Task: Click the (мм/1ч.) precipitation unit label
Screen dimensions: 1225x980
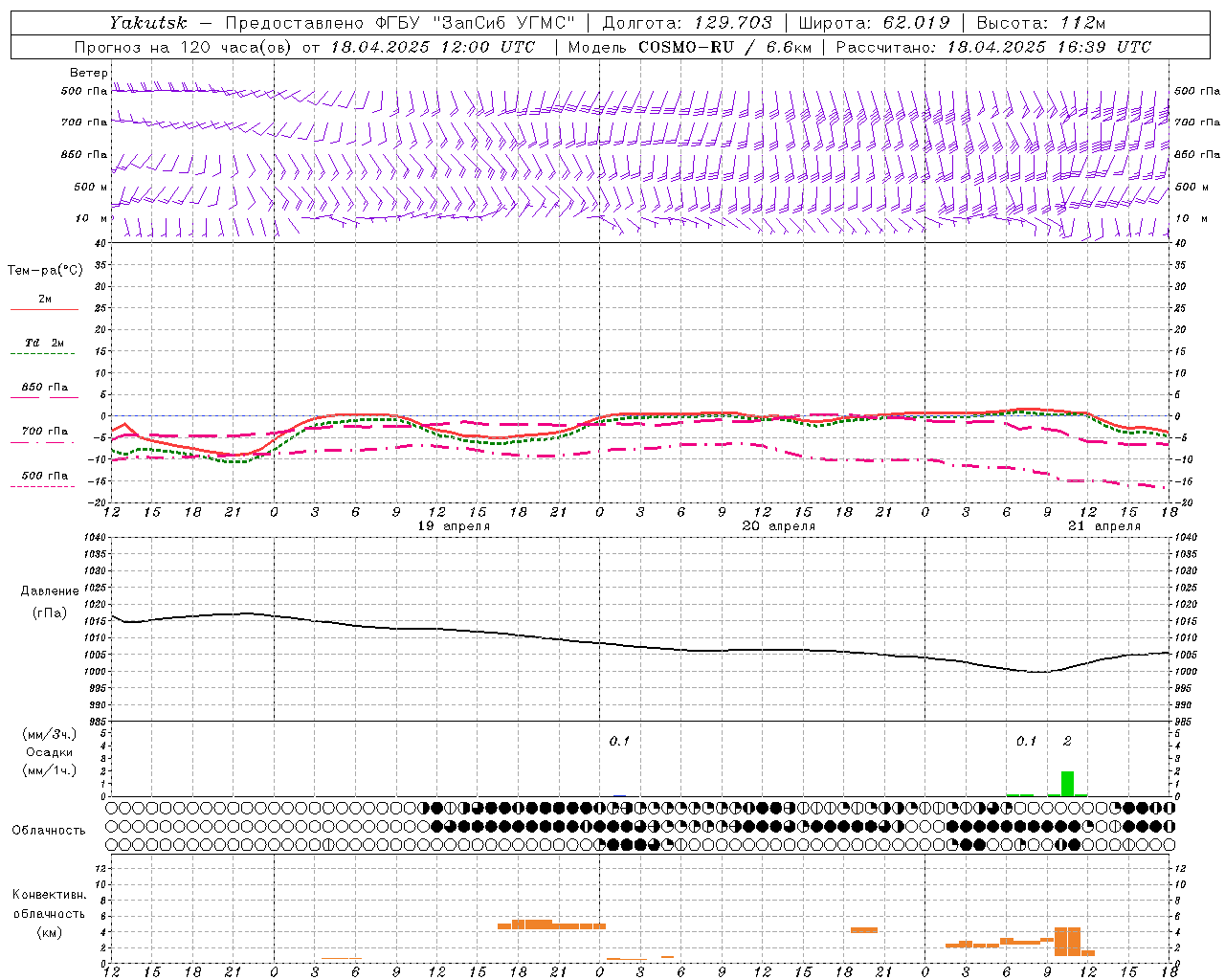Action: pos(50,770)
